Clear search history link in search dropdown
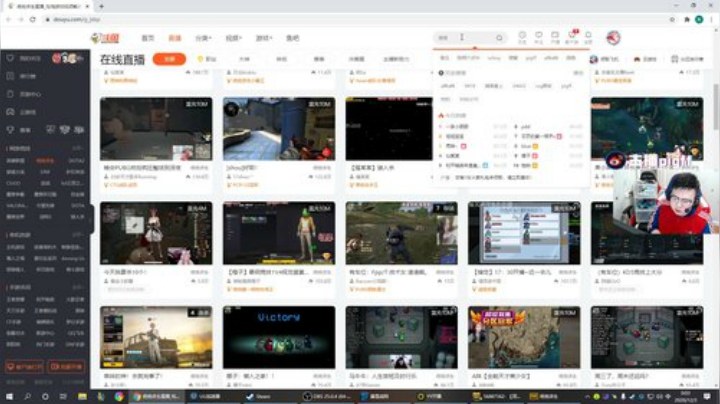This screenshot has height=404, width=720. click(578, 73)
